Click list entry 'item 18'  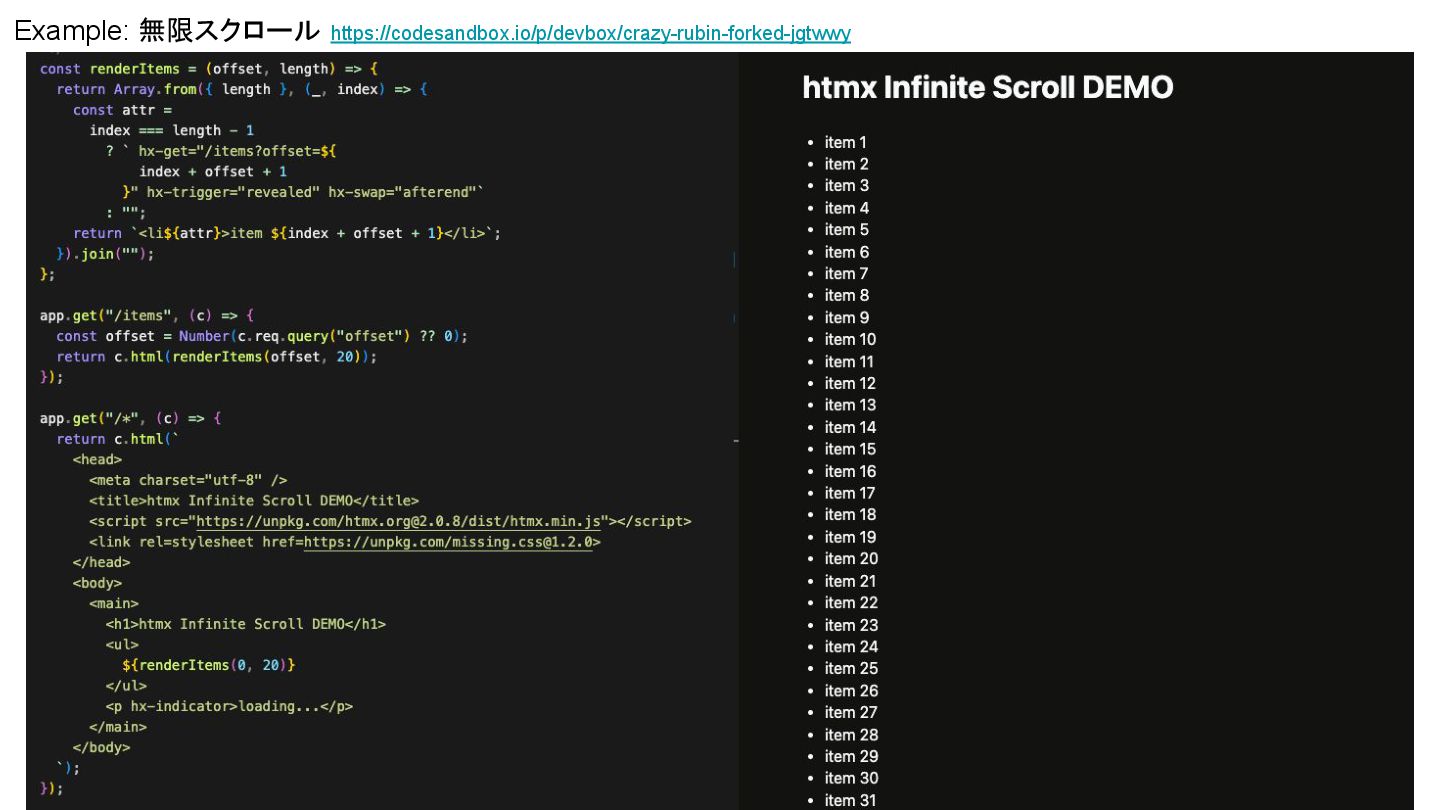point(850,515)
